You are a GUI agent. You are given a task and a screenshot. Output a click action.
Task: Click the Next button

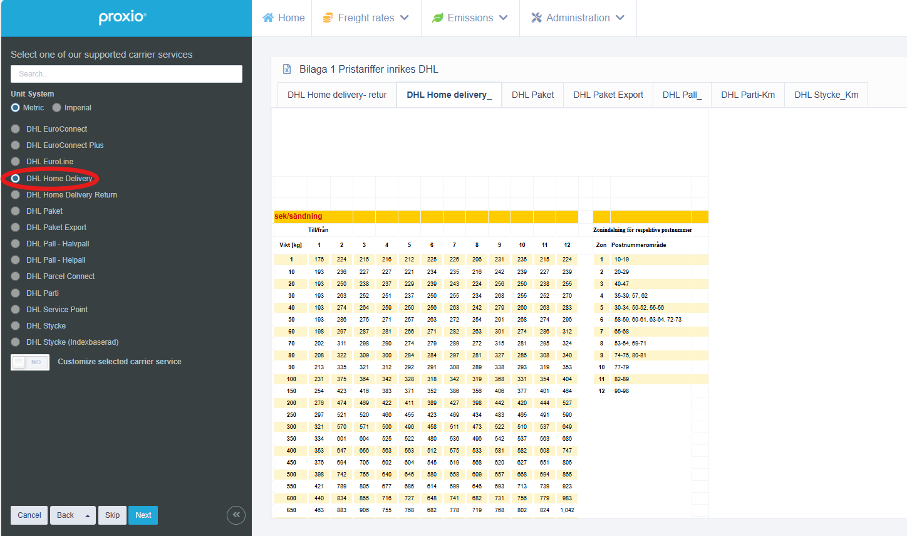tap(143, 515)
